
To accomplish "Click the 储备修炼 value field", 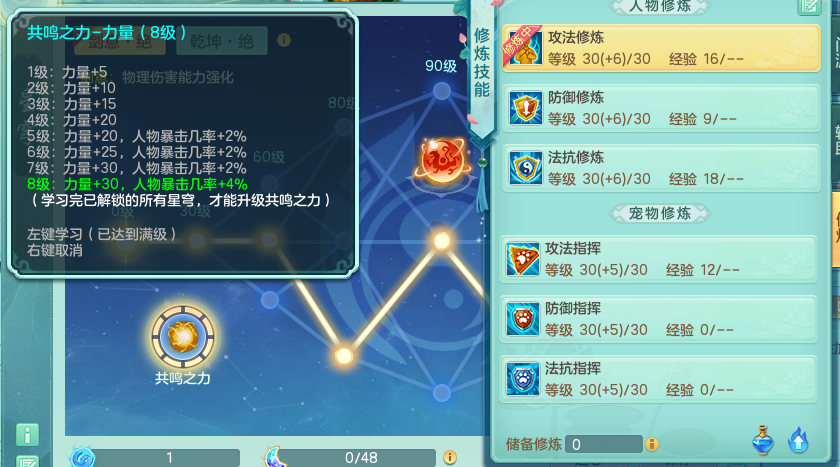I will (x=604, y=444).
